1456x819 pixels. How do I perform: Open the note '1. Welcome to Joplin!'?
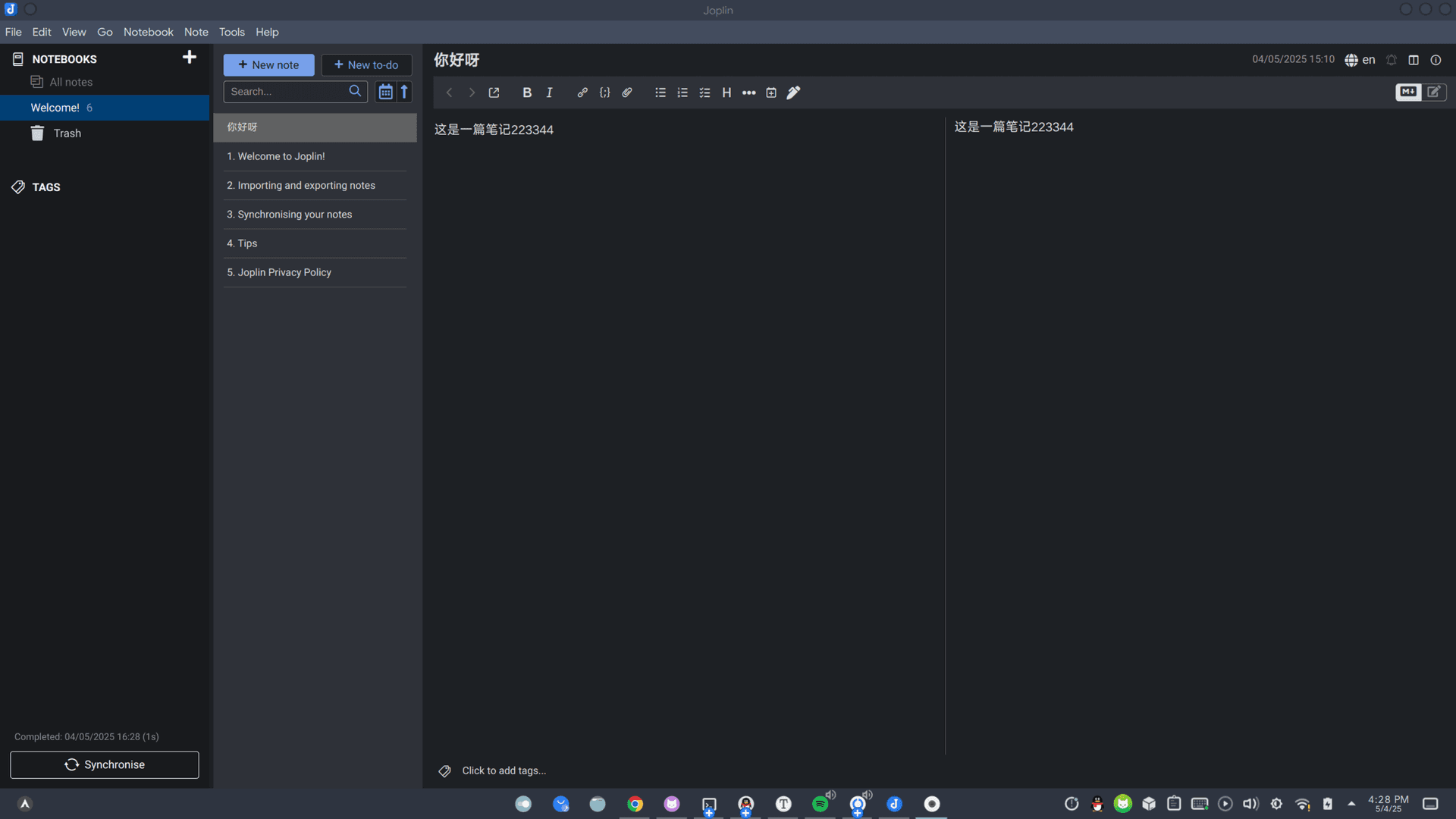point(315,156)
